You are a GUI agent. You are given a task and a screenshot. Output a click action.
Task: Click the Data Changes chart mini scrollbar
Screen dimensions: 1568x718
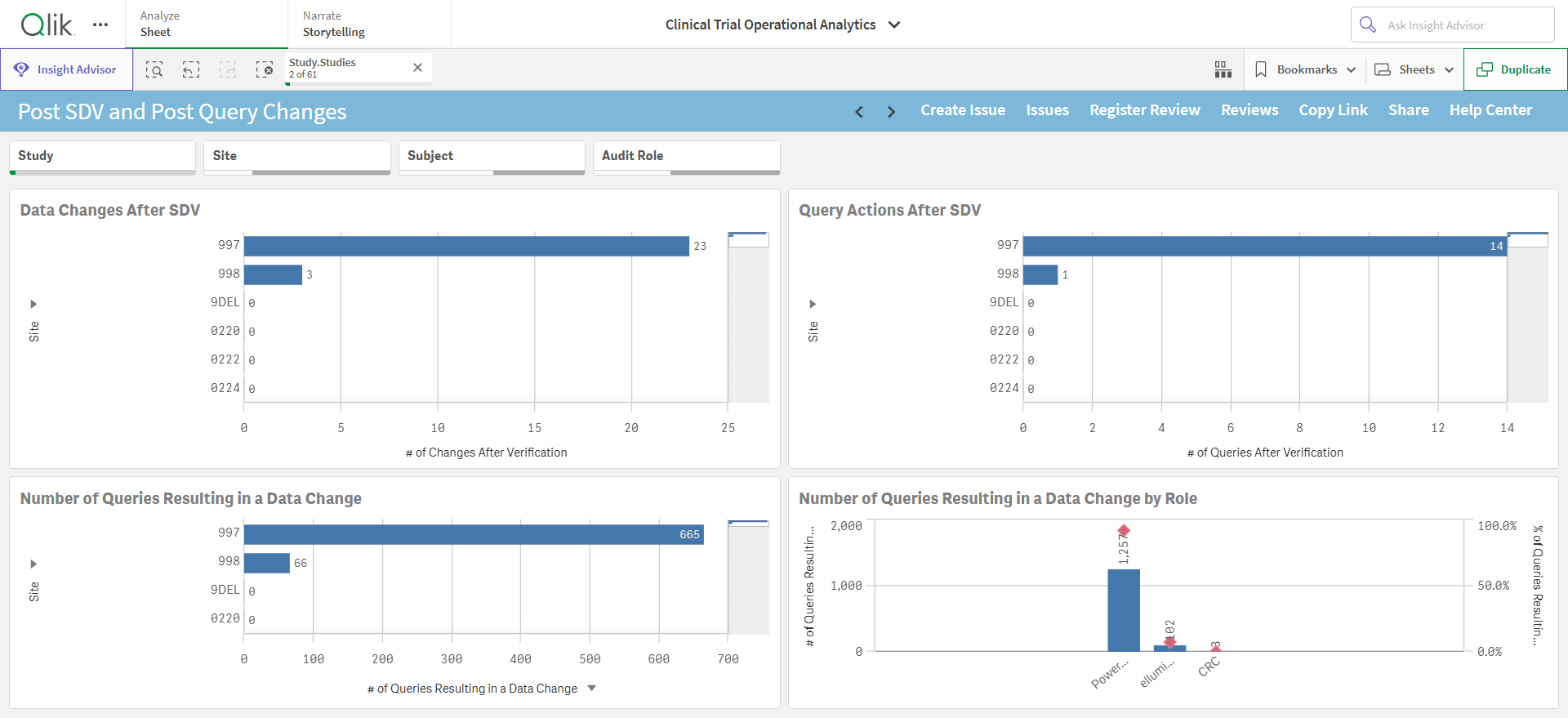748,317
